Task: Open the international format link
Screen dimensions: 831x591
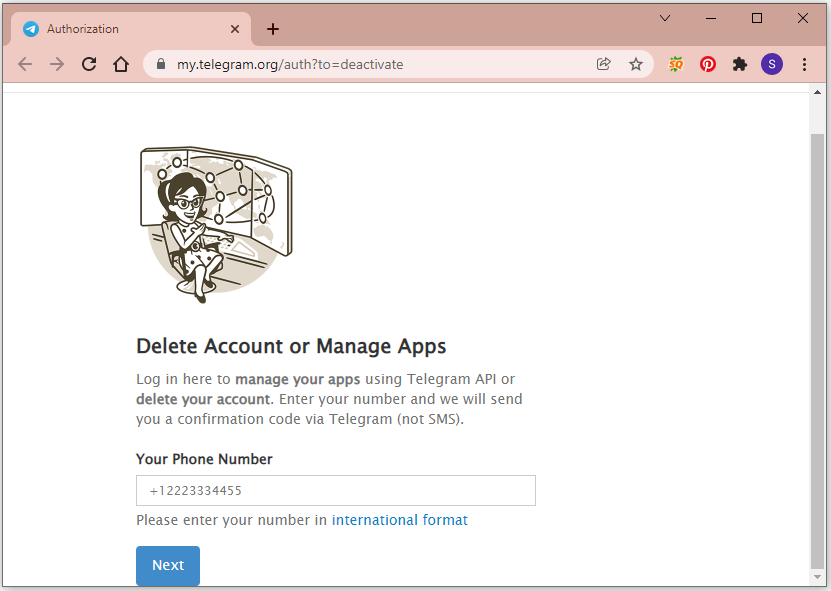Action: pos(400,520)
